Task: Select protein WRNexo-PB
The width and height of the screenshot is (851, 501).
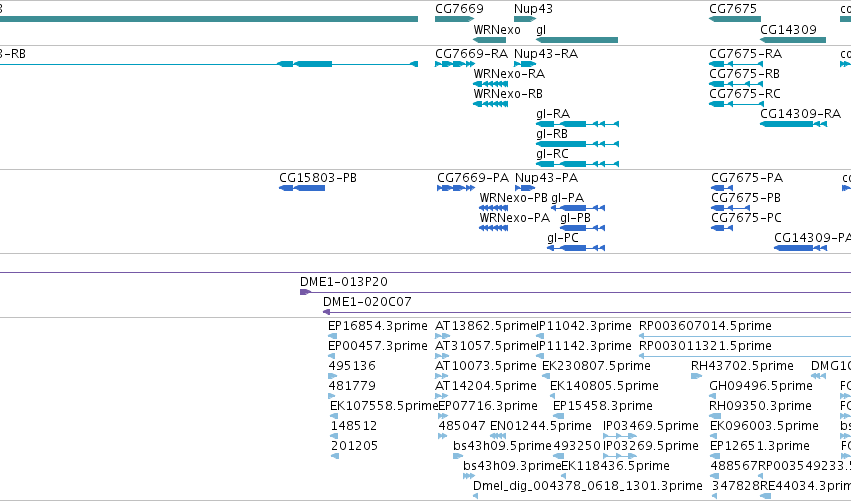Action: point(513,198)
